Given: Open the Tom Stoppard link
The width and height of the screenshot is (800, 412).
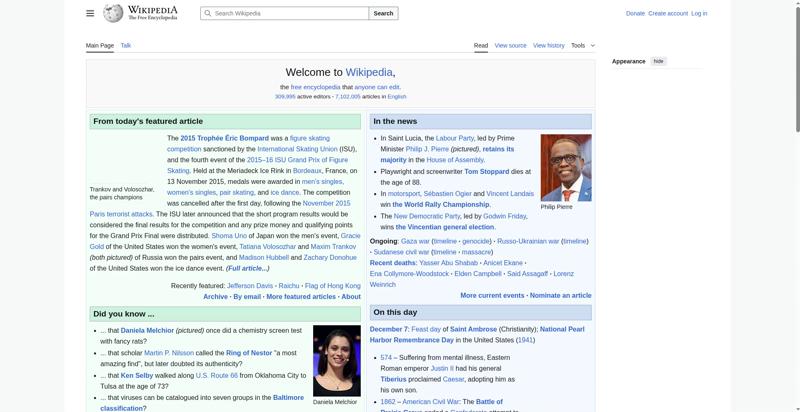Looking at the screenshot, I should (x=487, y=171).
